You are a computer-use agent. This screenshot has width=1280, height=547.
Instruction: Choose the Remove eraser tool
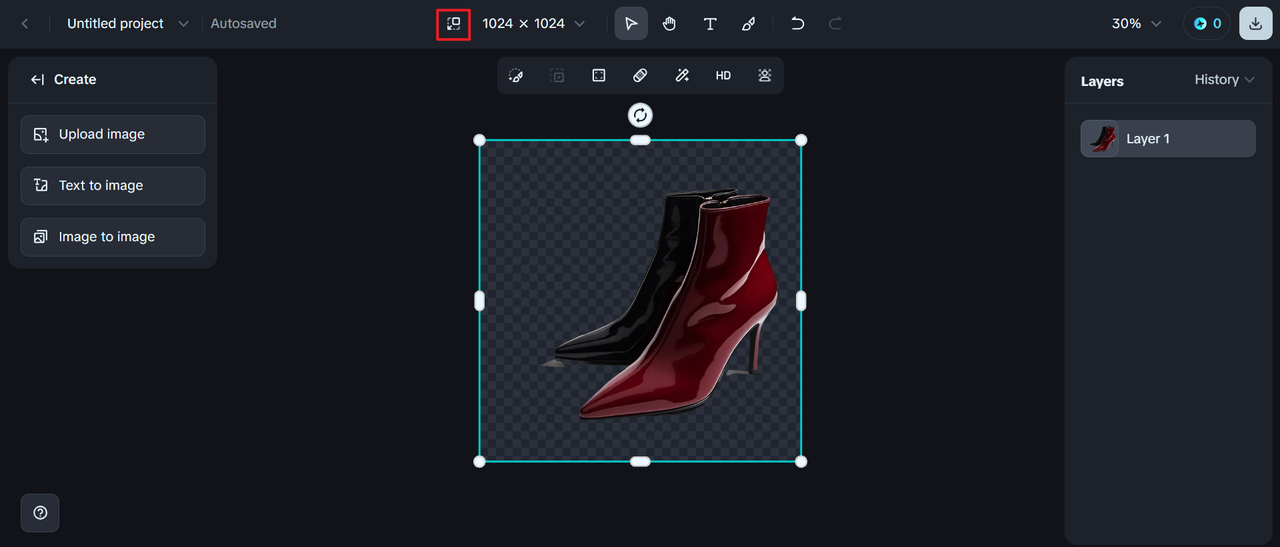pos(641,76)
